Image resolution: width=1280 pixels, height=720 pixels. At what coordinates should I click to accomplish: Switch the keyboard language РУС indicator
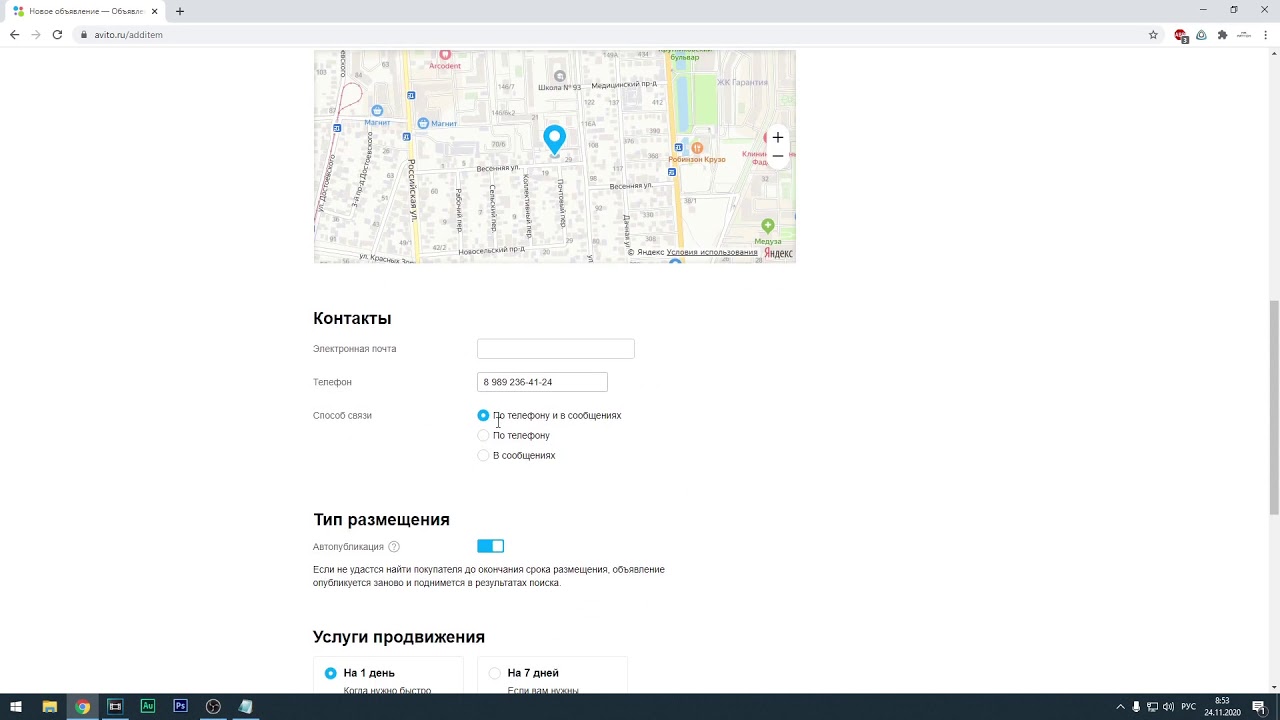click(1188, 707)
